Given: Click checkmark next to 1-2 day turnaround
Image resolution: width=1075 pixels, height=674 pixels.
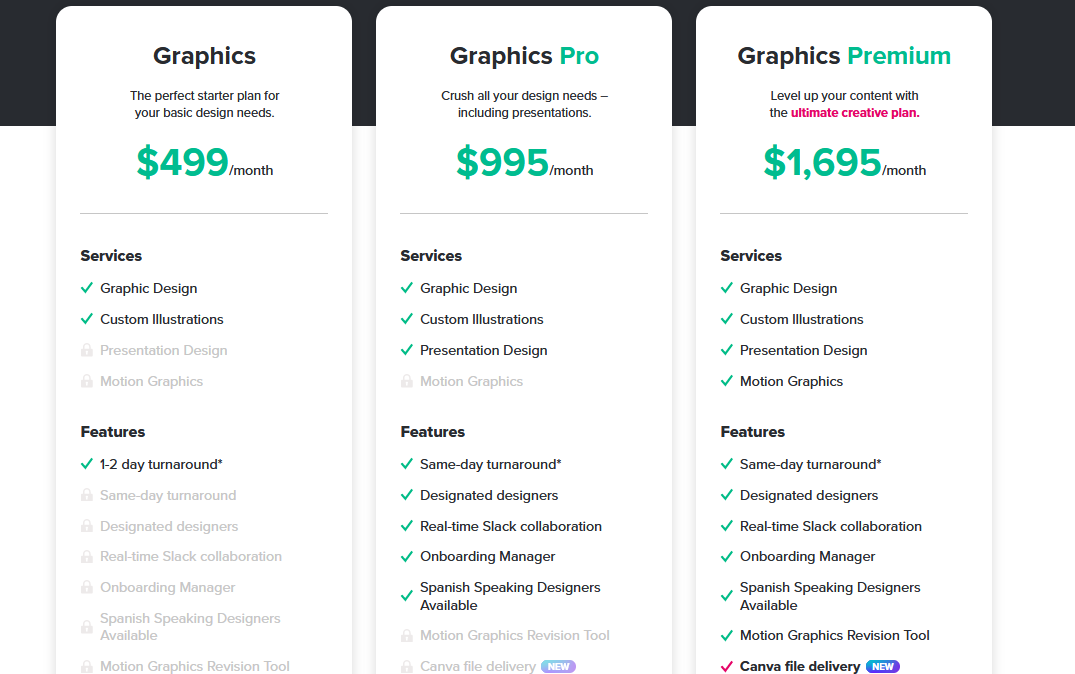Looking at the screenshot, I should tap(86, 464).
